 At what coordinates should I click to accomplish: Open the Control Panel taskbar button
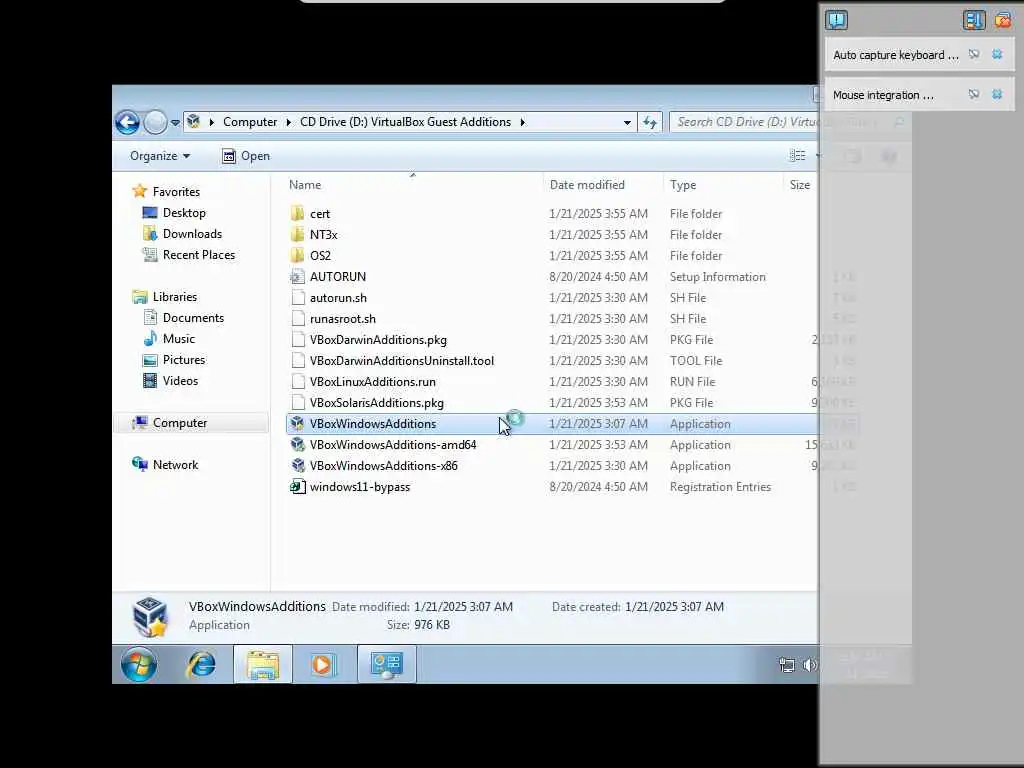pyautogui.click(x=387, y=664)
